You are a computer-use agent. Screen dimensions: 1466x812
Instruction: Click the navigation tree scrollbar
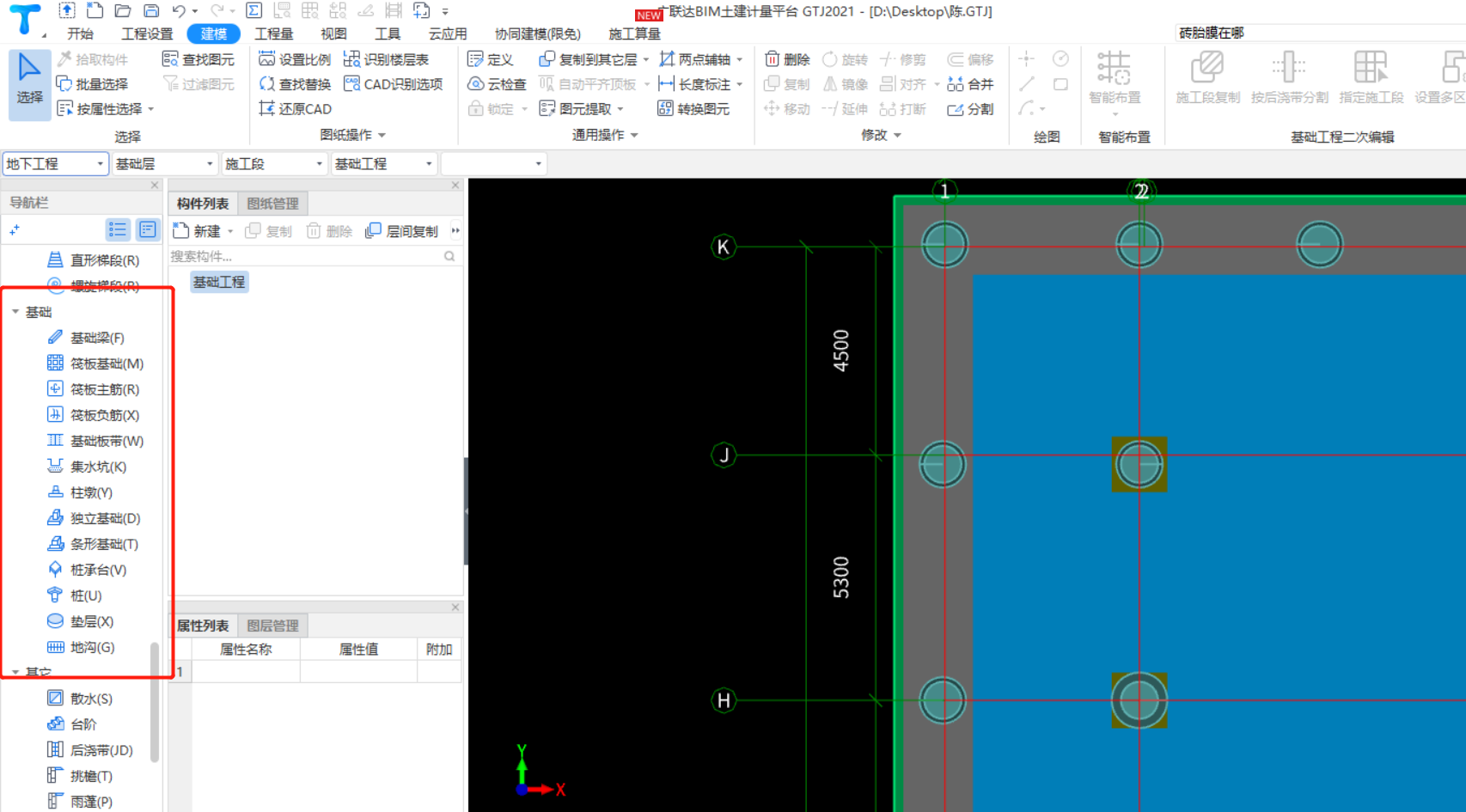[155, 702]
